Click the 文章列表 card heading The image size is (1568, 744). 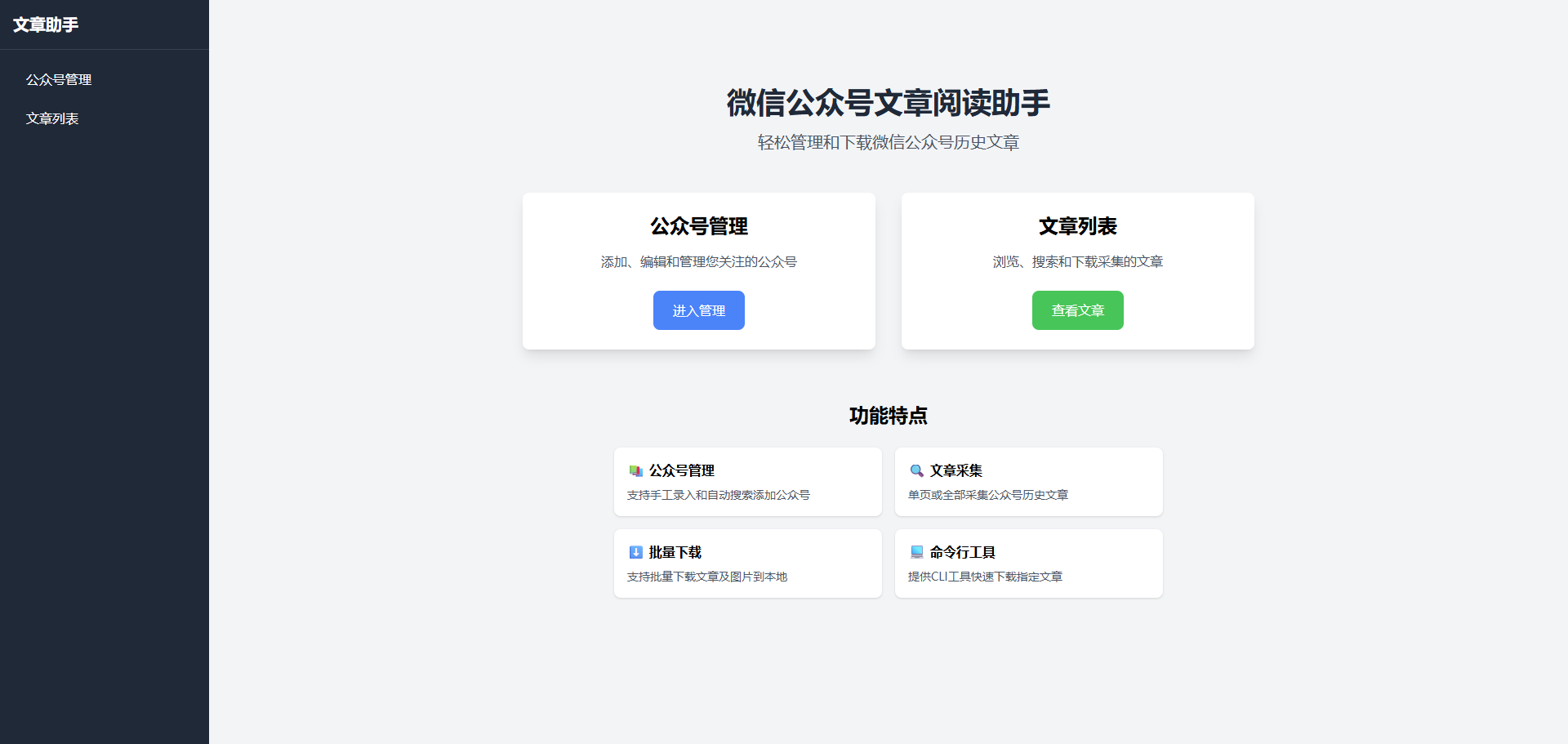(x=1078, y=226)
